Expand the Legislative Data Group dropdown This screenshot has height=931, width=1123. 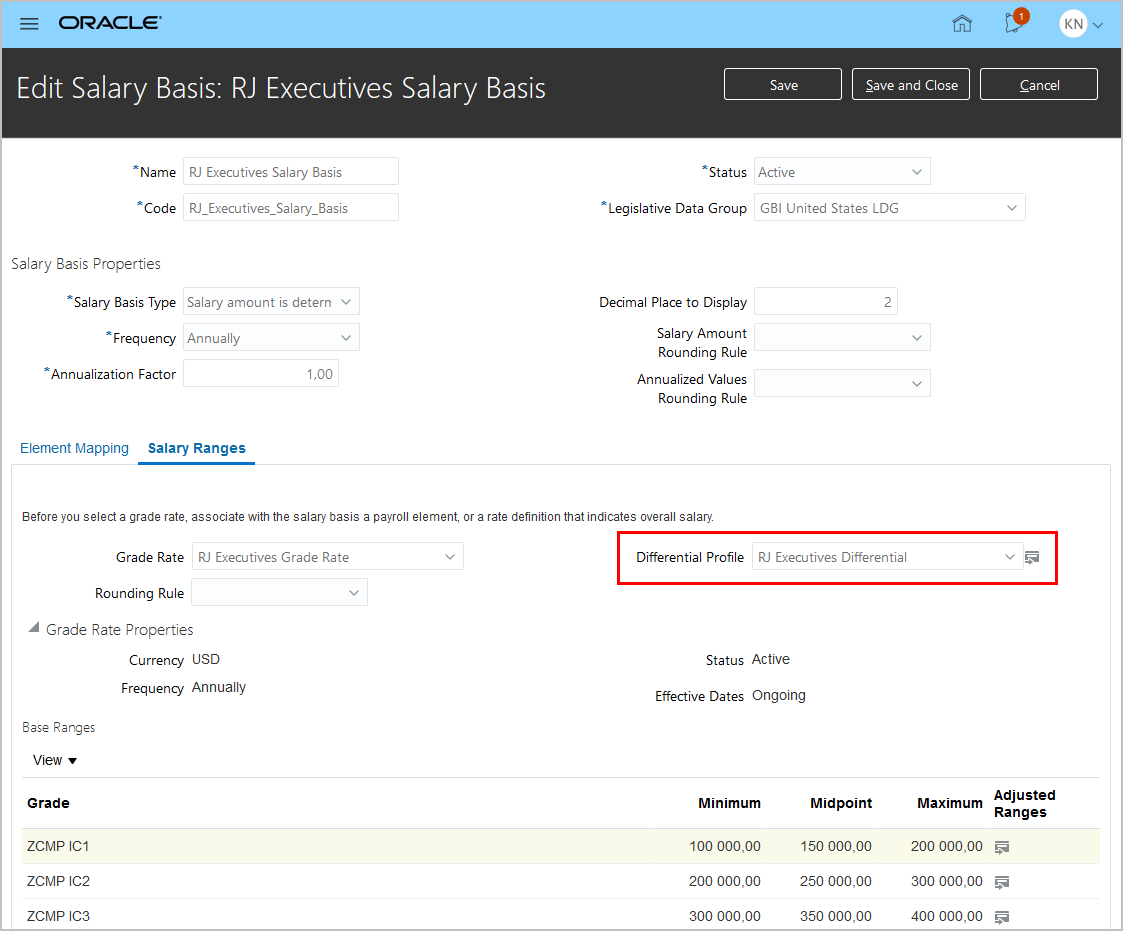(889, 208)
